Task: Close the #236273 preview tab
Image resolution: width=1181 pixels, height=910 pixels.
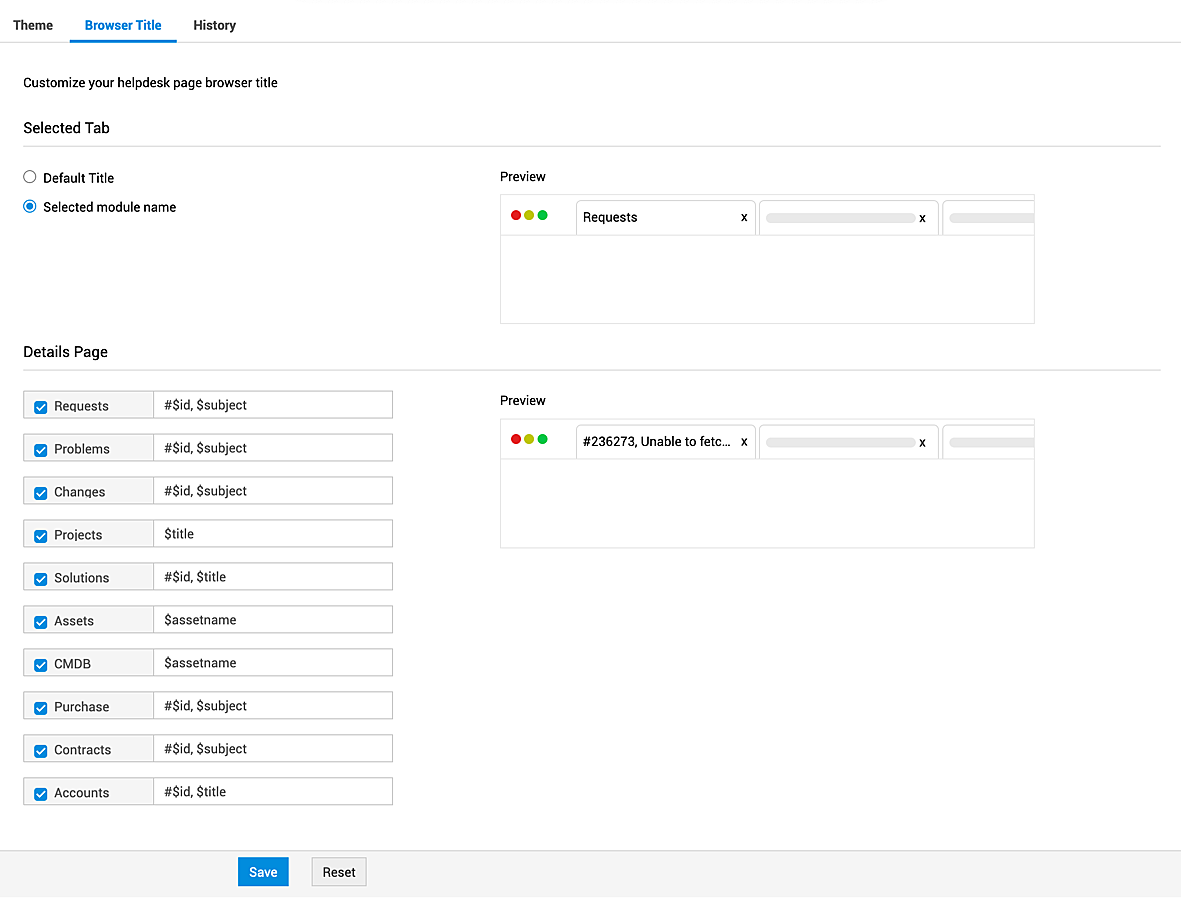Action: coord(744,442)
